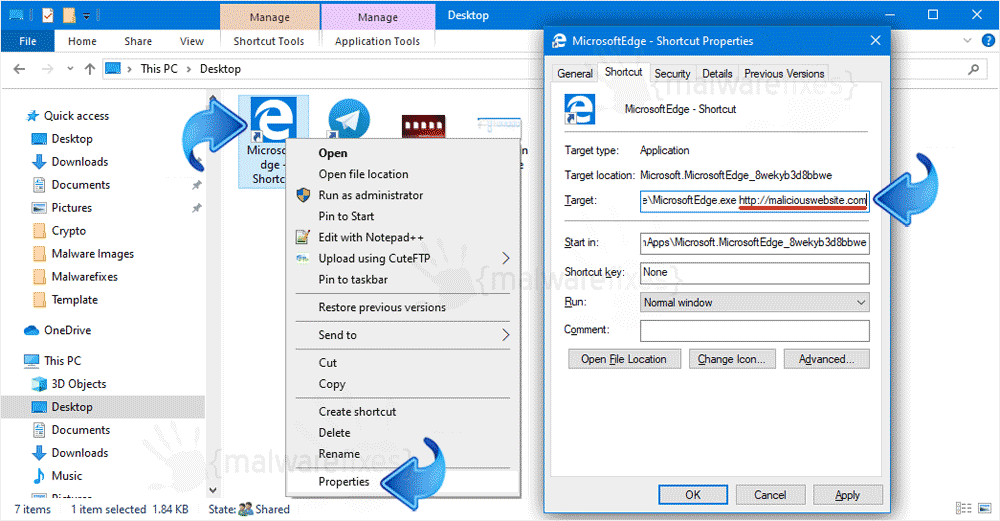Open the General tab in Properties

coord(575,73)
